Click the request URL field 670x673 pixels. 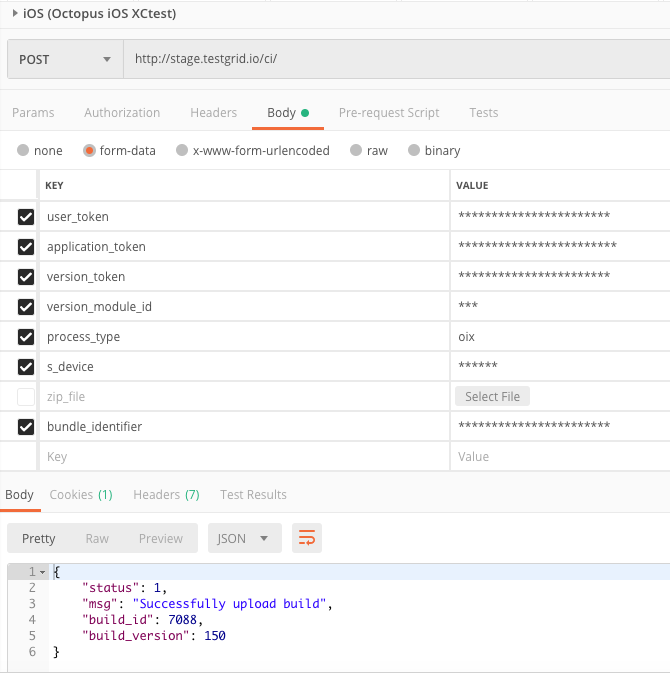pos(397,59)
